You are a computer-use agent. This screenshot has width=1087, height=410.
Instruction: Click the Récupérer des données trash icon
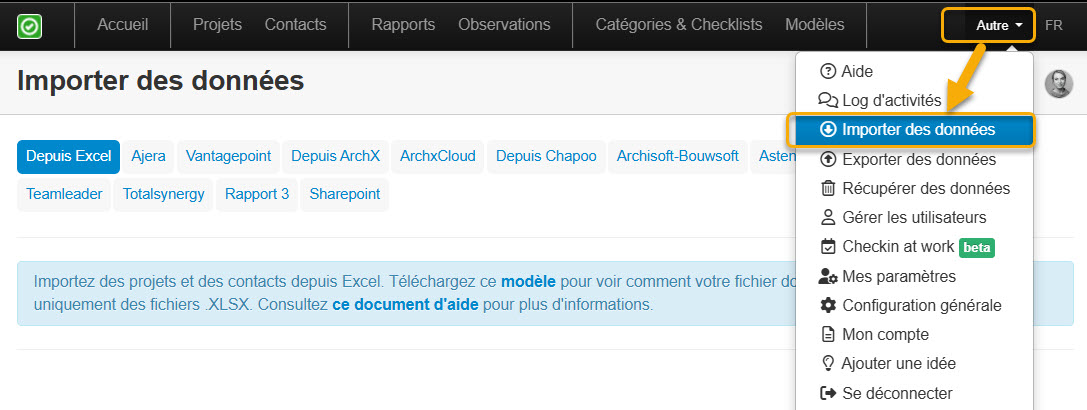point(828,188)
